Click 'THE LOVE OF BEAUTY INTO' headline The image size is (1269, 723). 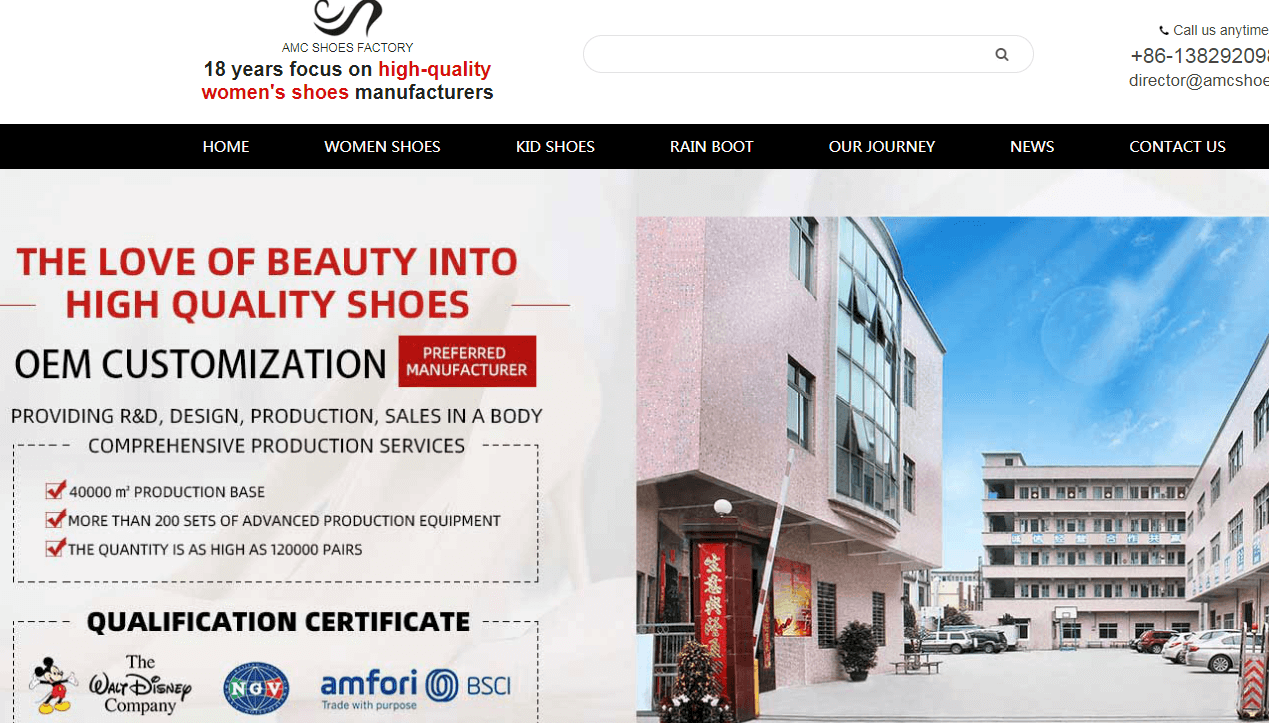(x=267, y=262)
